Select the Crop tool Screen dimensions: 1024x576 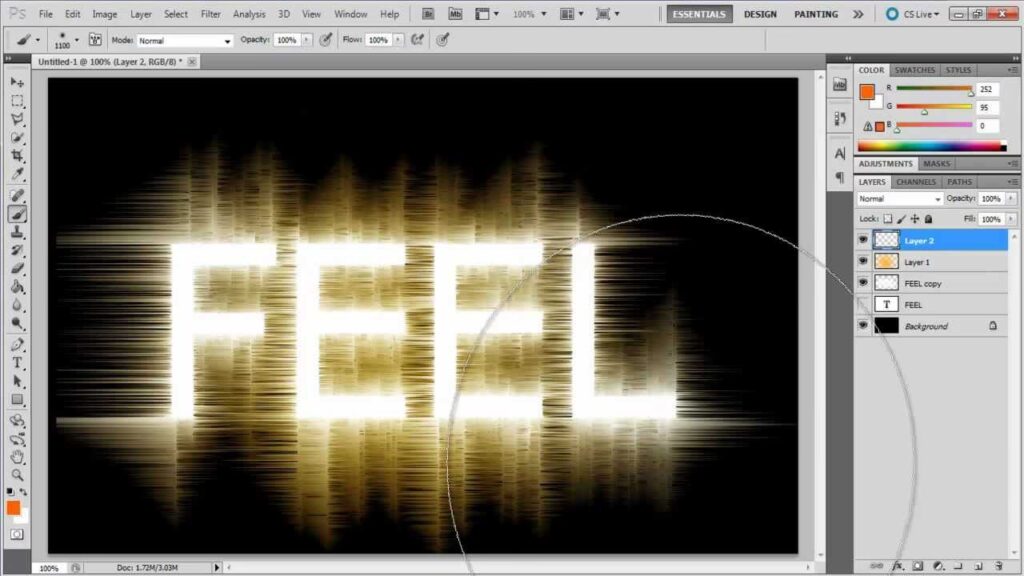click(x=17, y=156)
